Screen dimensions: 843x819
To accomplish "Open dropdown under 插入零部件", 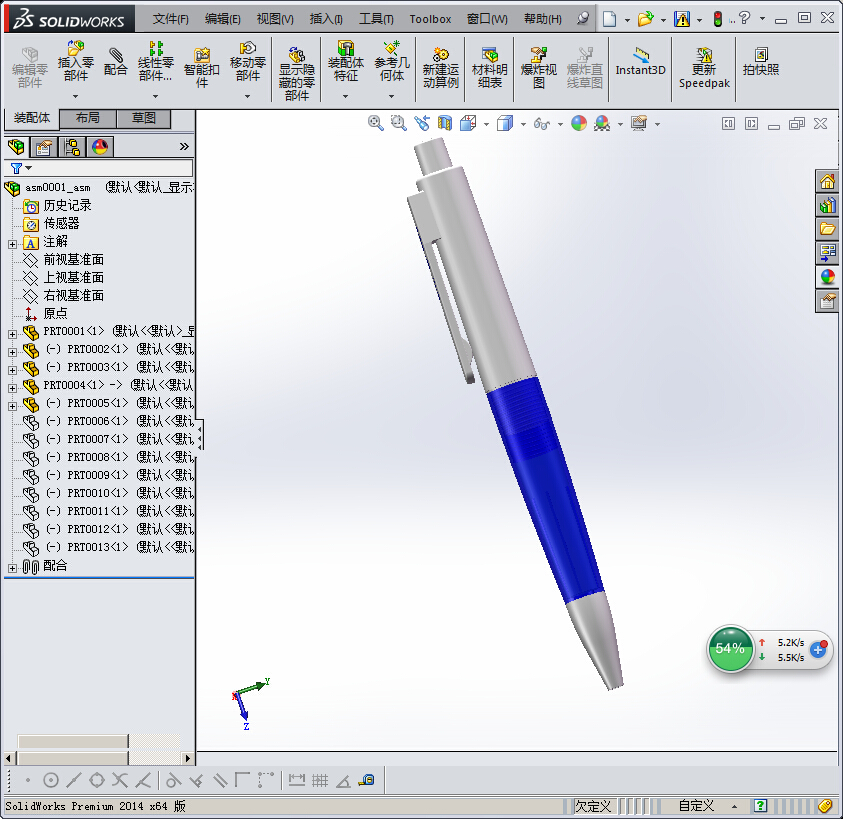I will pos(75,96).
